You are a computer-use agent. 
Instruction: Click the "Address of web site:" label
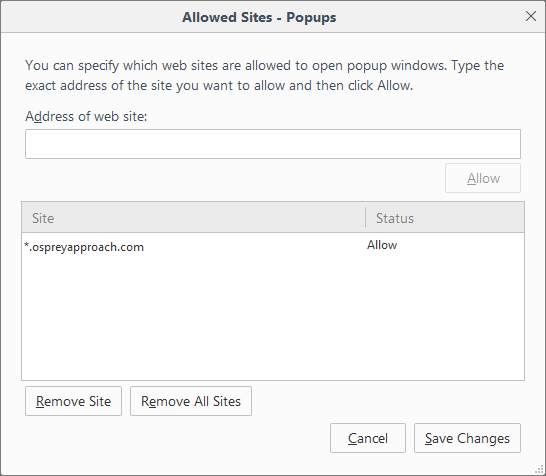click(86, 116)
